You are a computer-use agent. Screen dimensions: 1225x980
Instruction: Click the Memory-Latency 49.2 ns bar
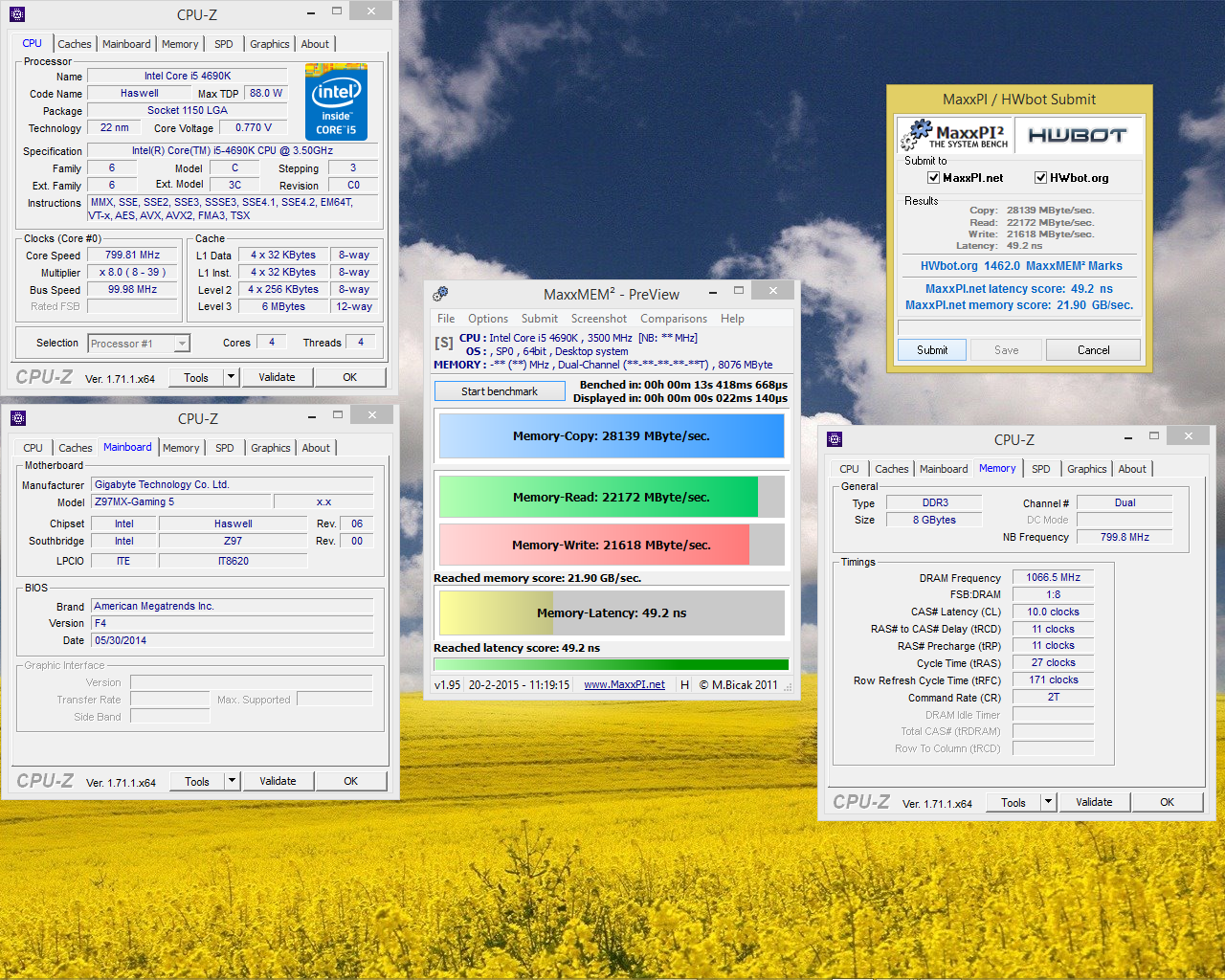[612, 612]
